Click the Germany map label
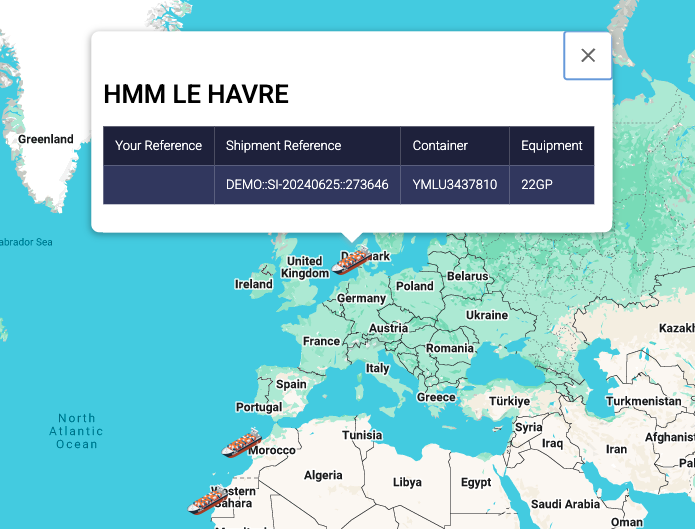 point(361,298)
